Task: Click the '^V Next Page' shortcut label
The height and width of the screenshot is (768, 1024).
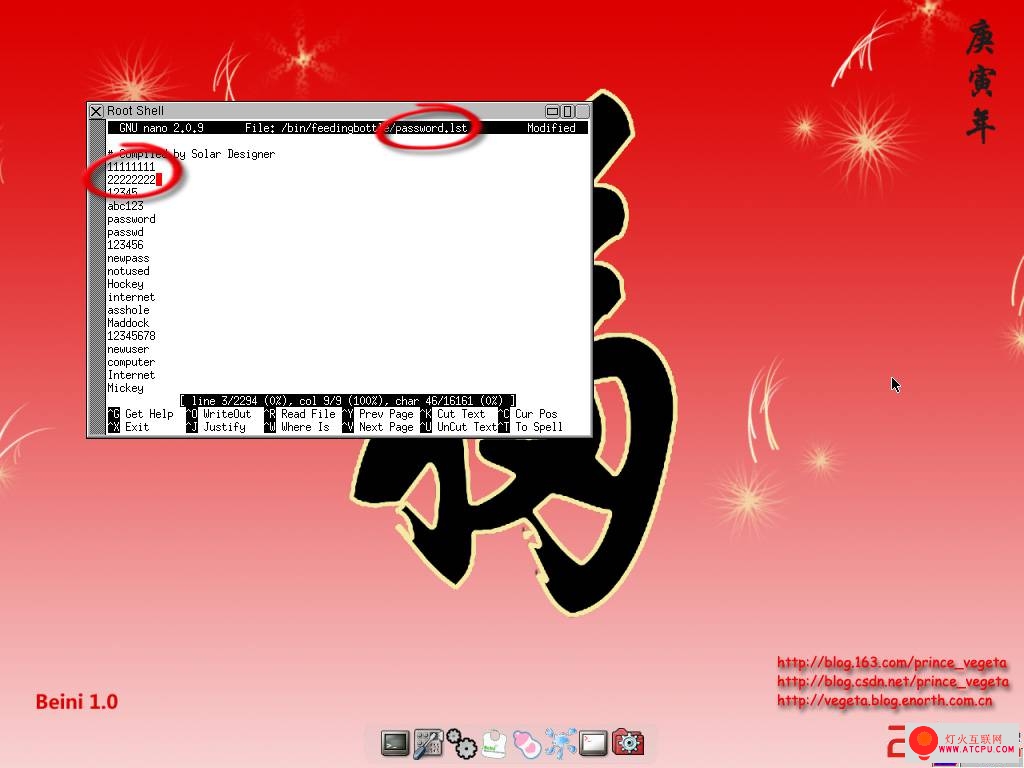Action: tap(378, 426)
